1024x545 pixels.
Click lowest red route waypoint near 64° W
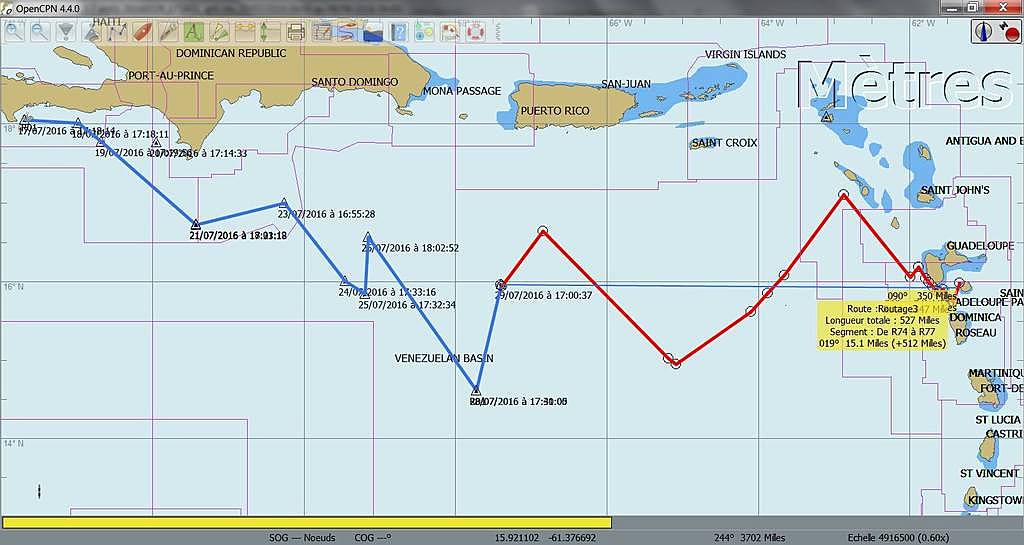(x=675, y=364)
